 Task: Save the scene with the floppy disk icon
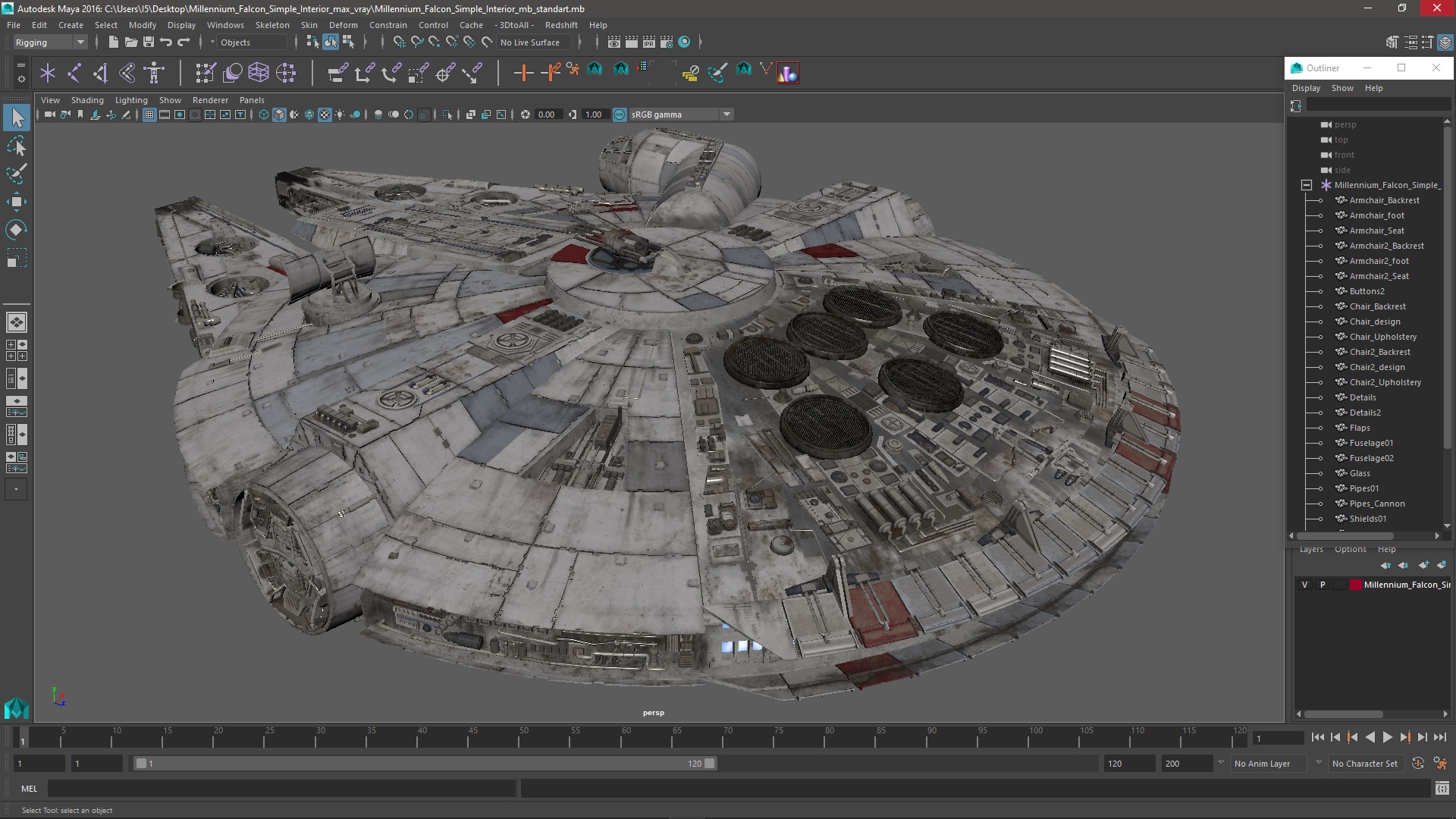149,42
